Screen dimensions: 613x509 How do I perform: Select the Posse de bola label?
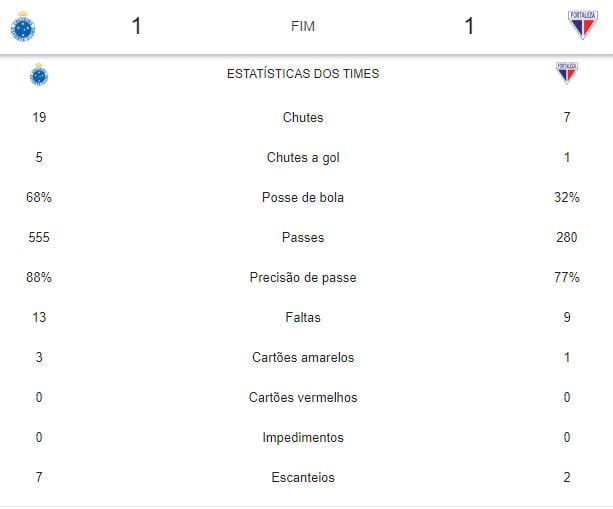[303, 197]
